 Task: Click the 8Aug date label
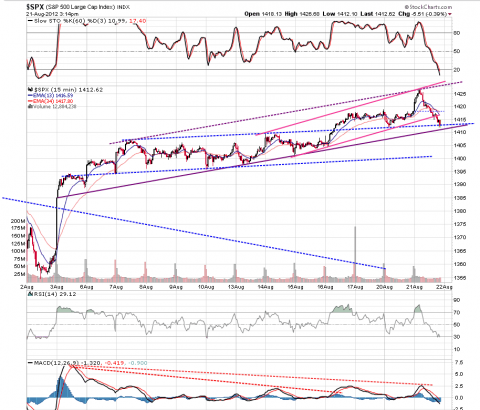(146, 287)
